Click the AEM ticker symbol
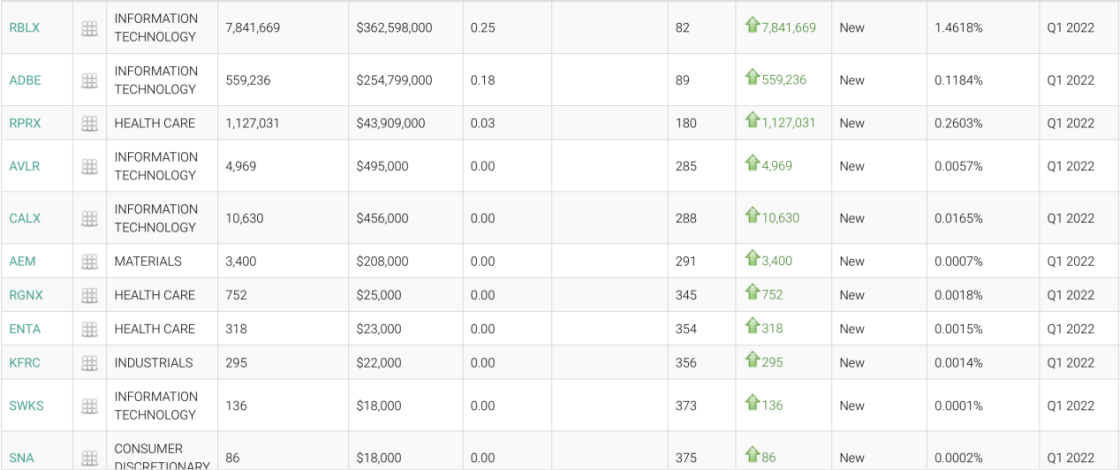Viewport: 1120px width, 470px height. coord(22,262)
